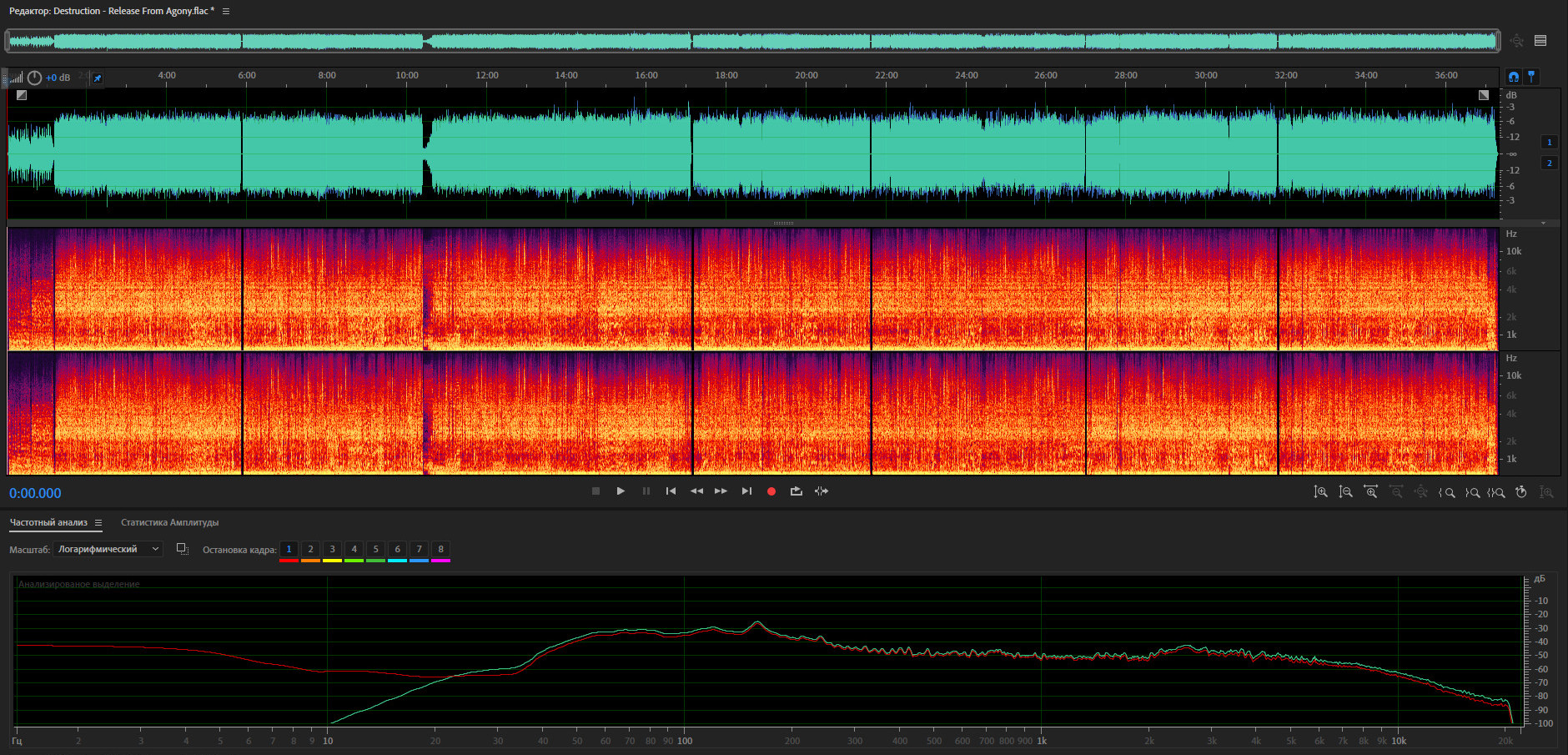Click the red Record button
This screenshot has height=755, width=1568.
click(x=771, y=491)
